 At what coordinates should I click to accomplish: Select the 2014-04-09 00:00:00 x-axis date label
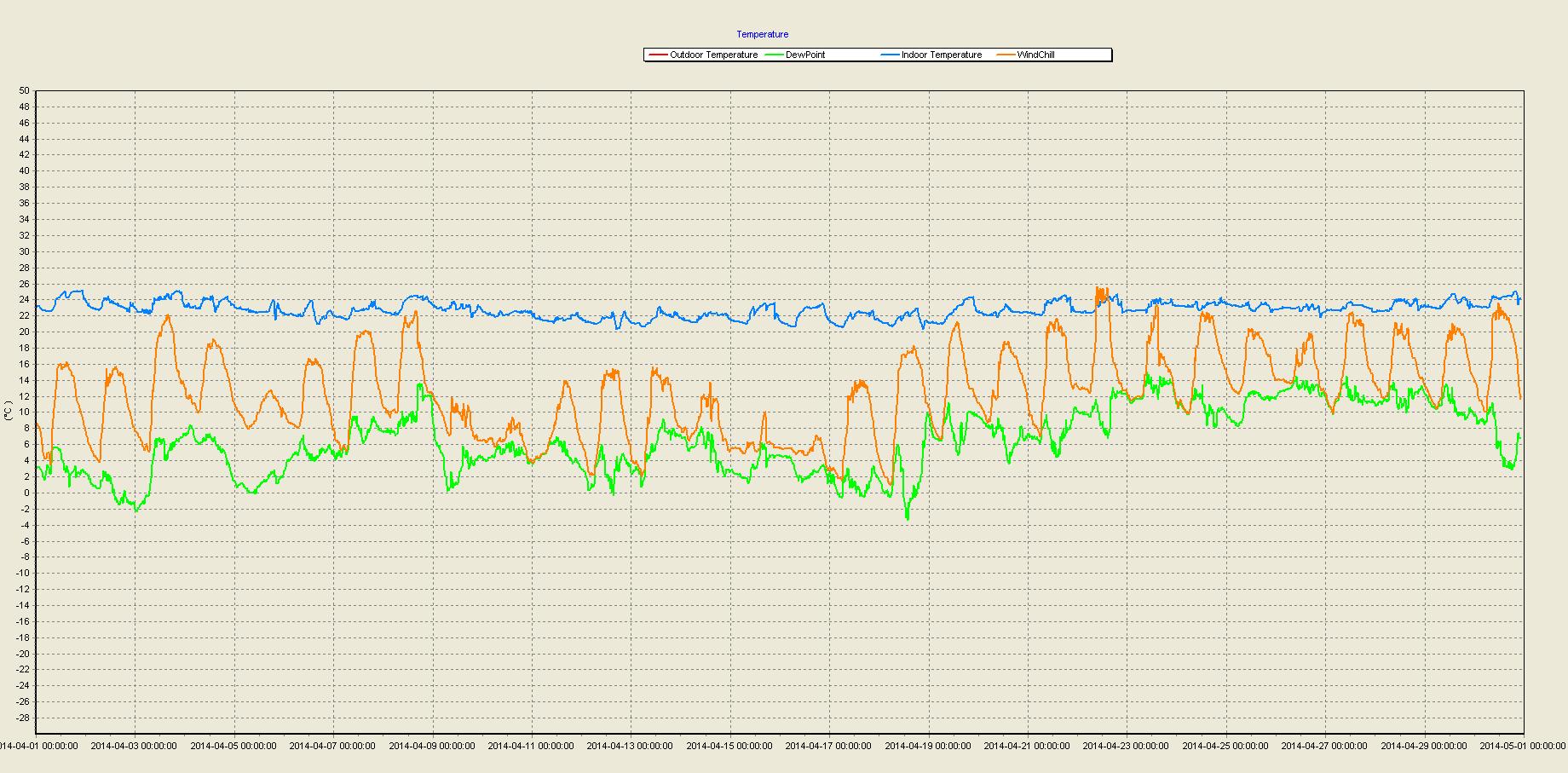click(x=432, y=746)
